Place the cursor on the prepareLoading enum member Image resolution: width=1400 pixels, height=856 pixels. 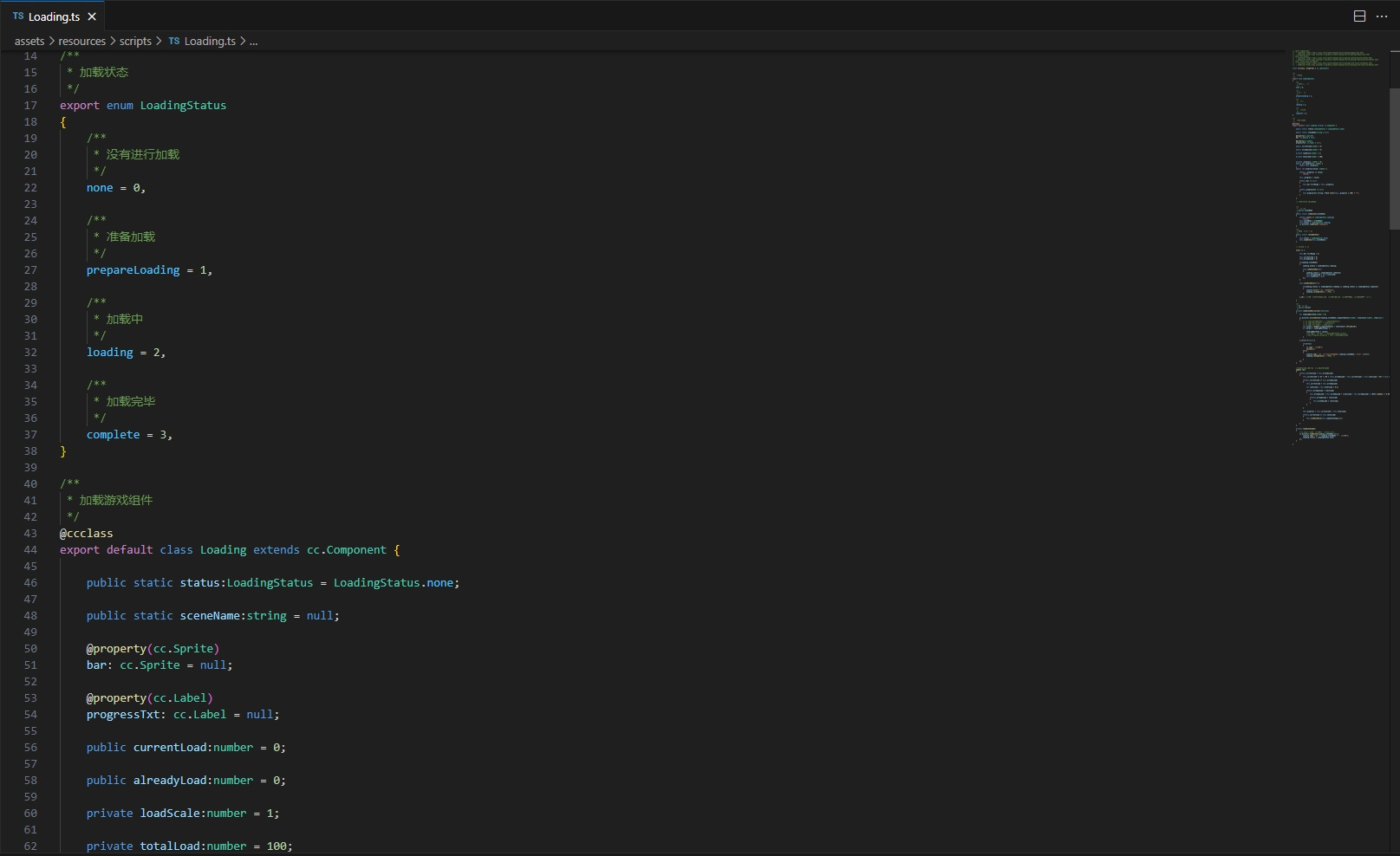pyautogui.click(x=133, y=270)
